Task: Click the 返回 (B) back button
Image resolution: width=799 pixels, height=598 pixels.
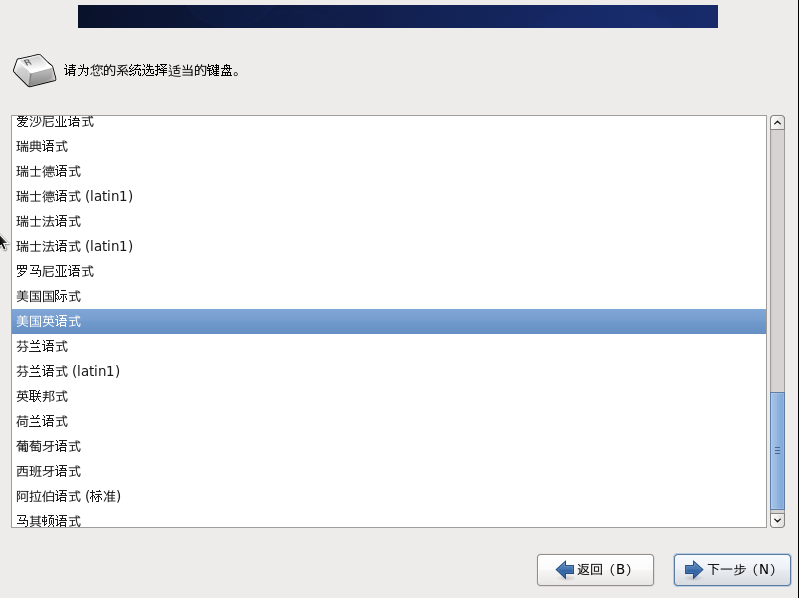Action: click(595, 569)
